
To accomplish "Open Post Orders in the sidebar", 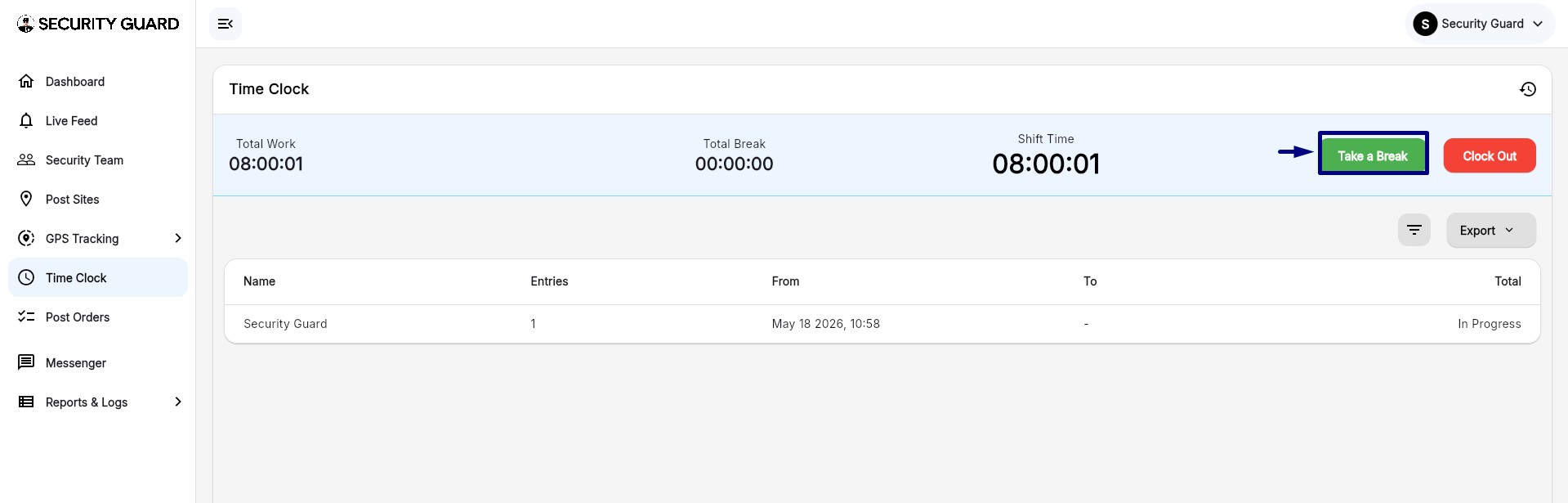I will point(98,317).
